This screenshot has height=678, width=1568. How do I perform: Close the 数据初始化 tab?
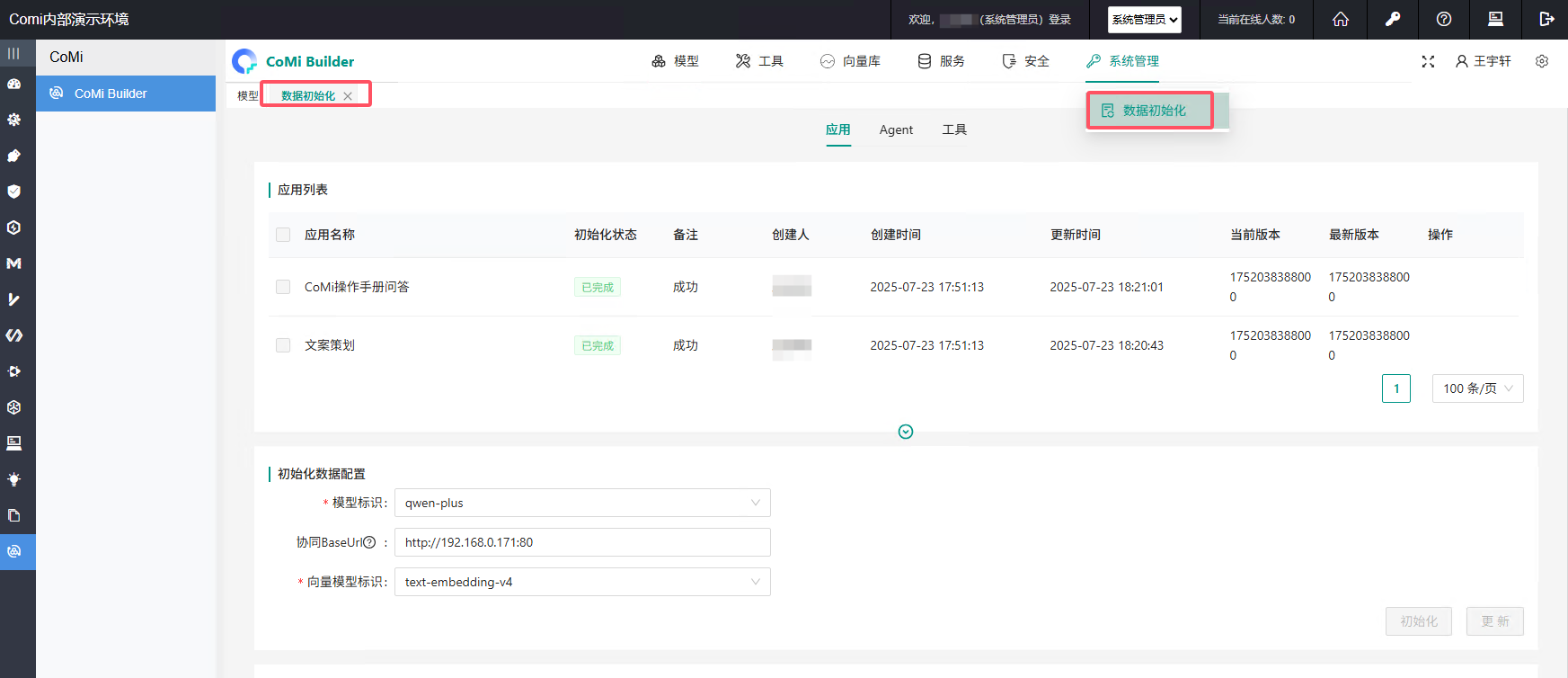point(348,96)
